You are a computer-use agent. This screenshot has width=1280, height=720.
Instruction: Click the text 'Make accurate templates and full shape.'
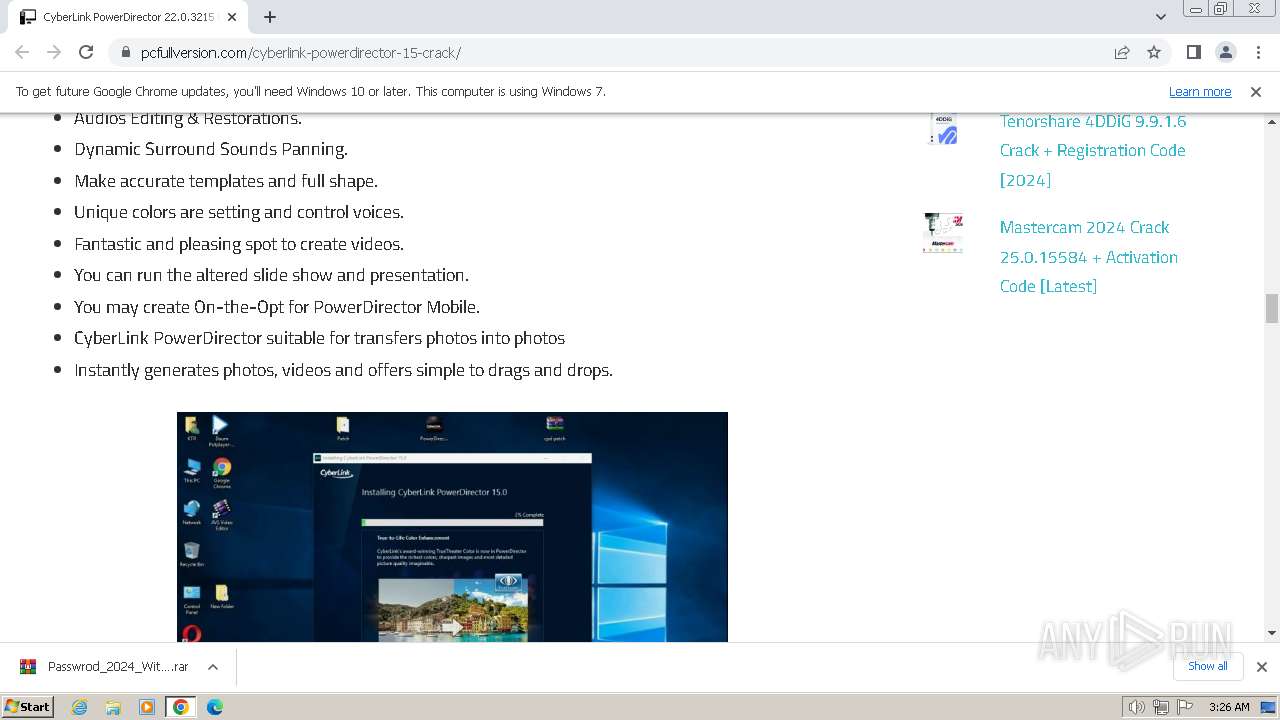[226, 181]
